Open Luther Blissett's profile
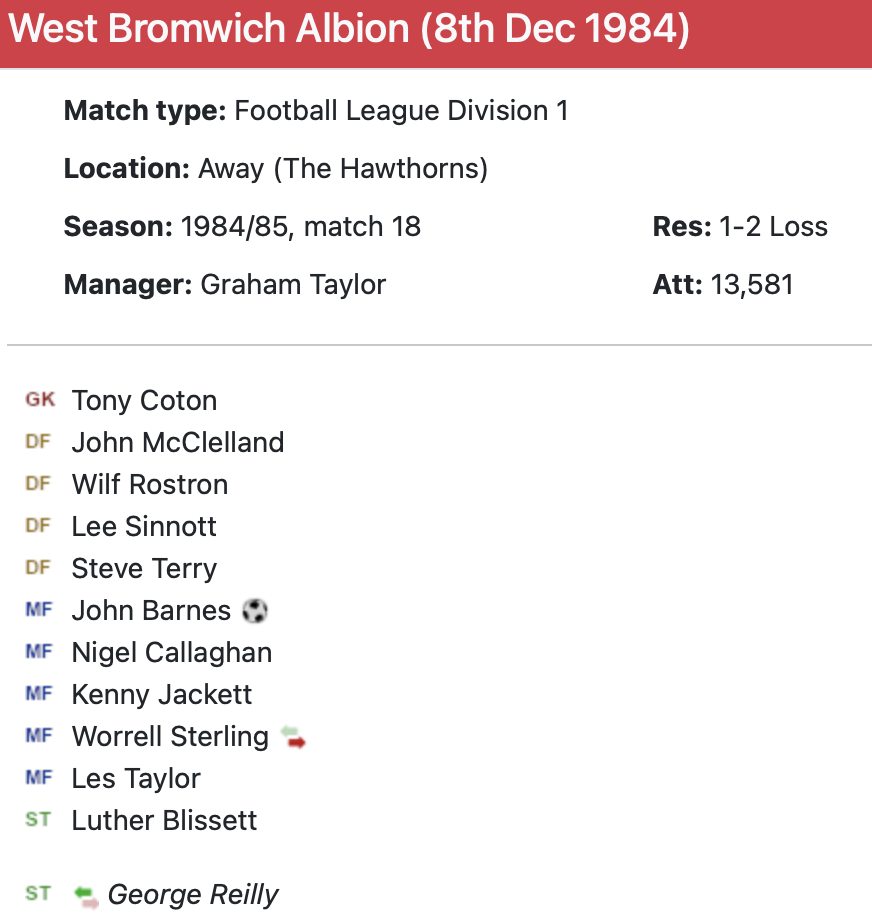 (x=164, y=821)
